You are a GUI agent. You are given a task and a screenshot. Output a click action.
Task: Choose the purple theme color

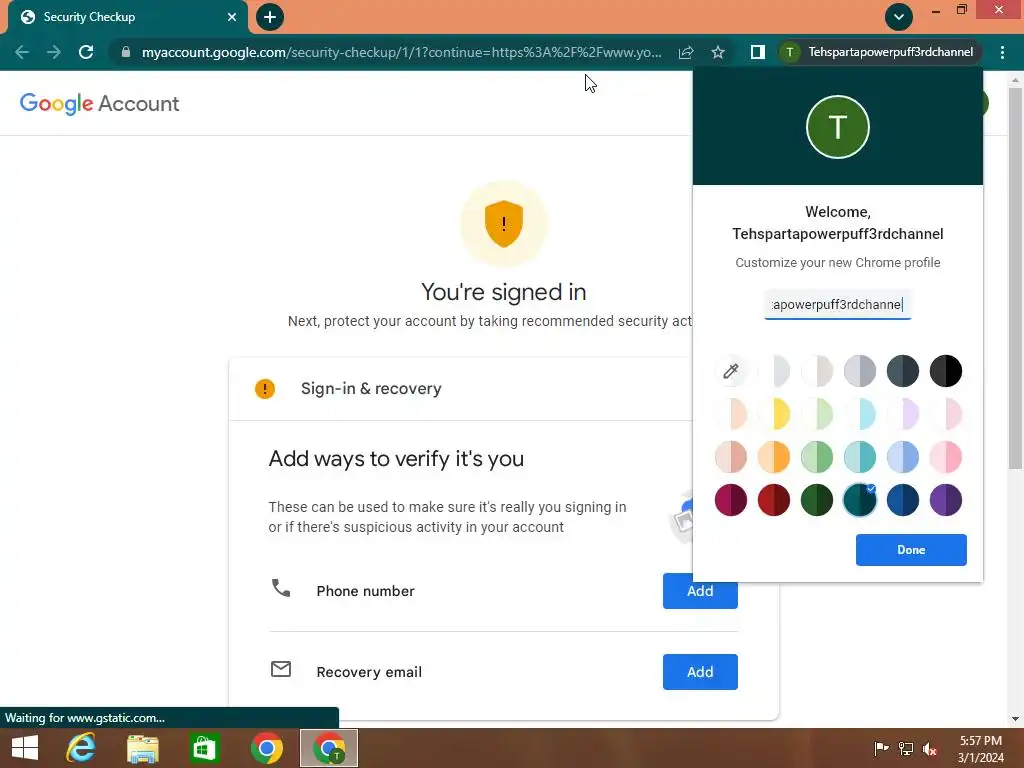(946, 500)
